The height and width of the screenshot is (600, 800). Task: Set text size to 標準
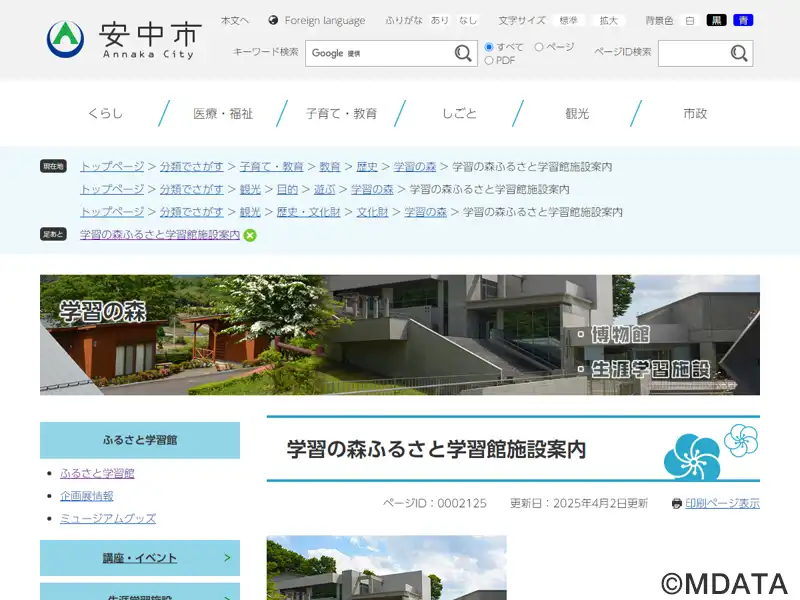coord(568,20)
